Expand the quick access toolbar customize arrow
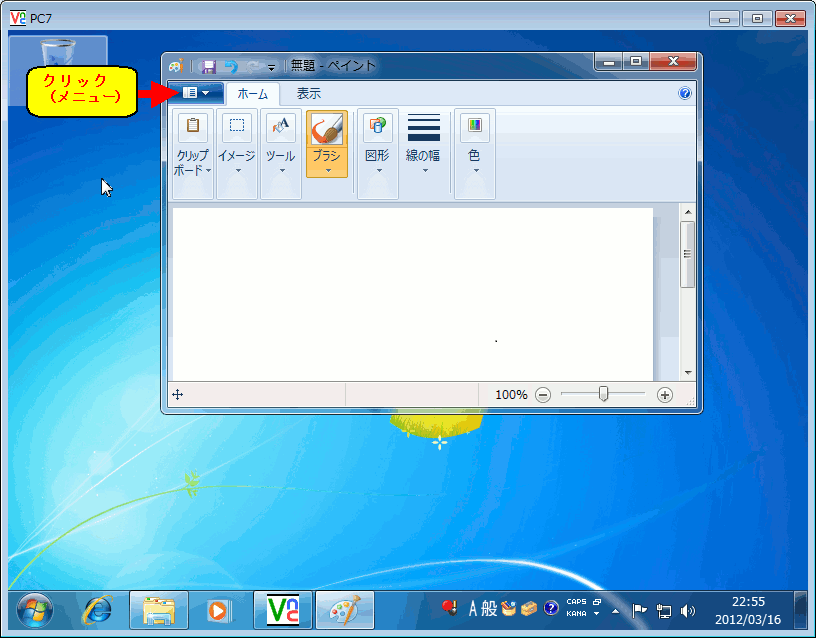 pyautogui.click(x=271, y=67)
